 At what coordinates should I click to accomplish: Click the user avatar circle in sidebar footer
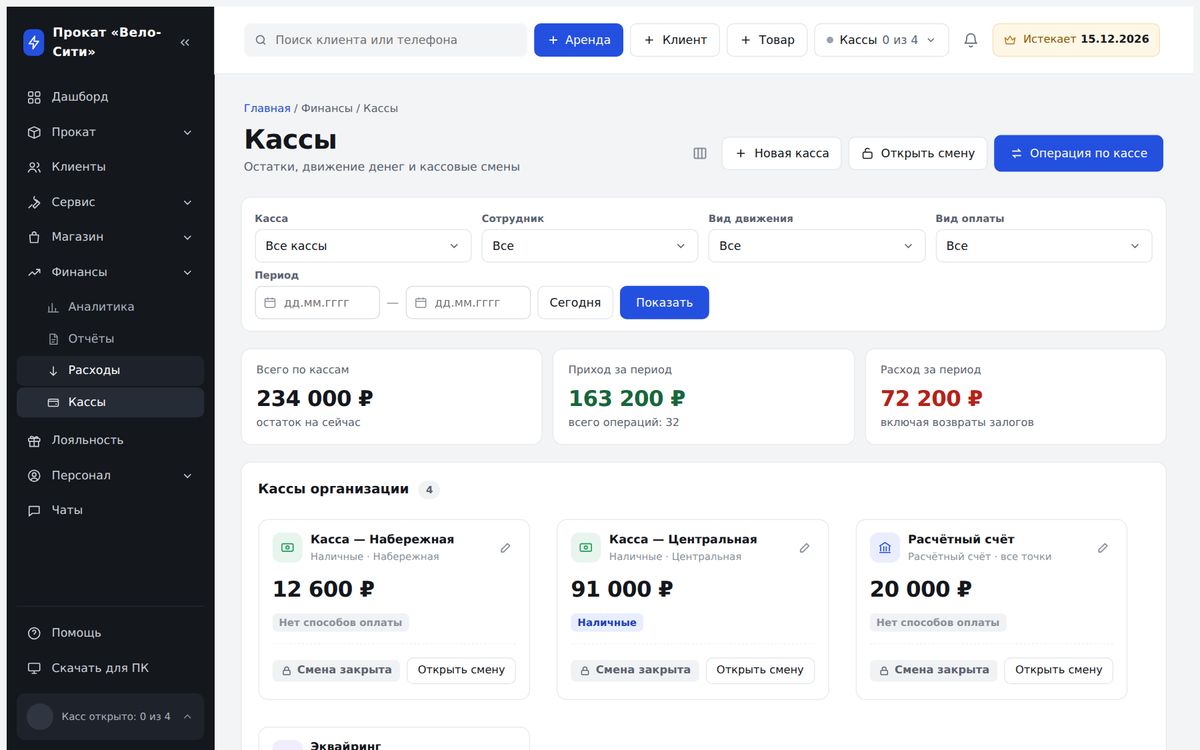pyautogui.click(x=40, y=716)
